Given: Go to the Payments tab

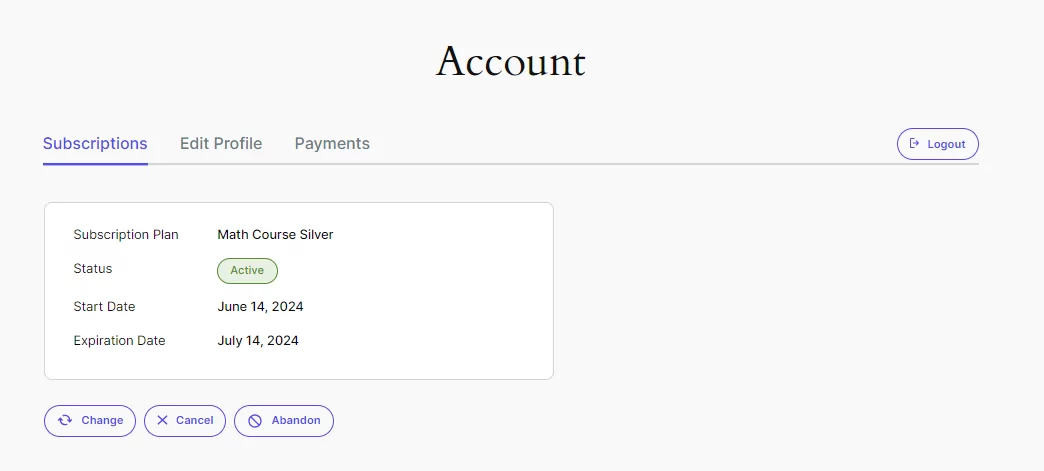Looking at the screenshot, I should click(332, 143).
